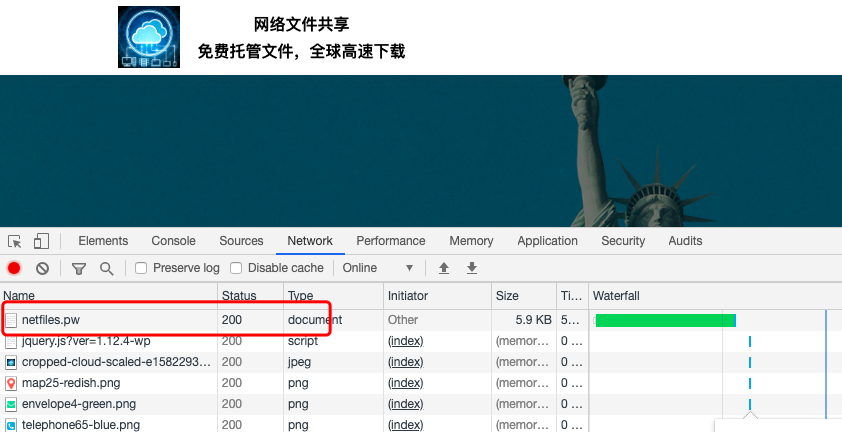Click the export HAR download arrow
This screenshot has width=842, height=432.
(x=472, y=268)
